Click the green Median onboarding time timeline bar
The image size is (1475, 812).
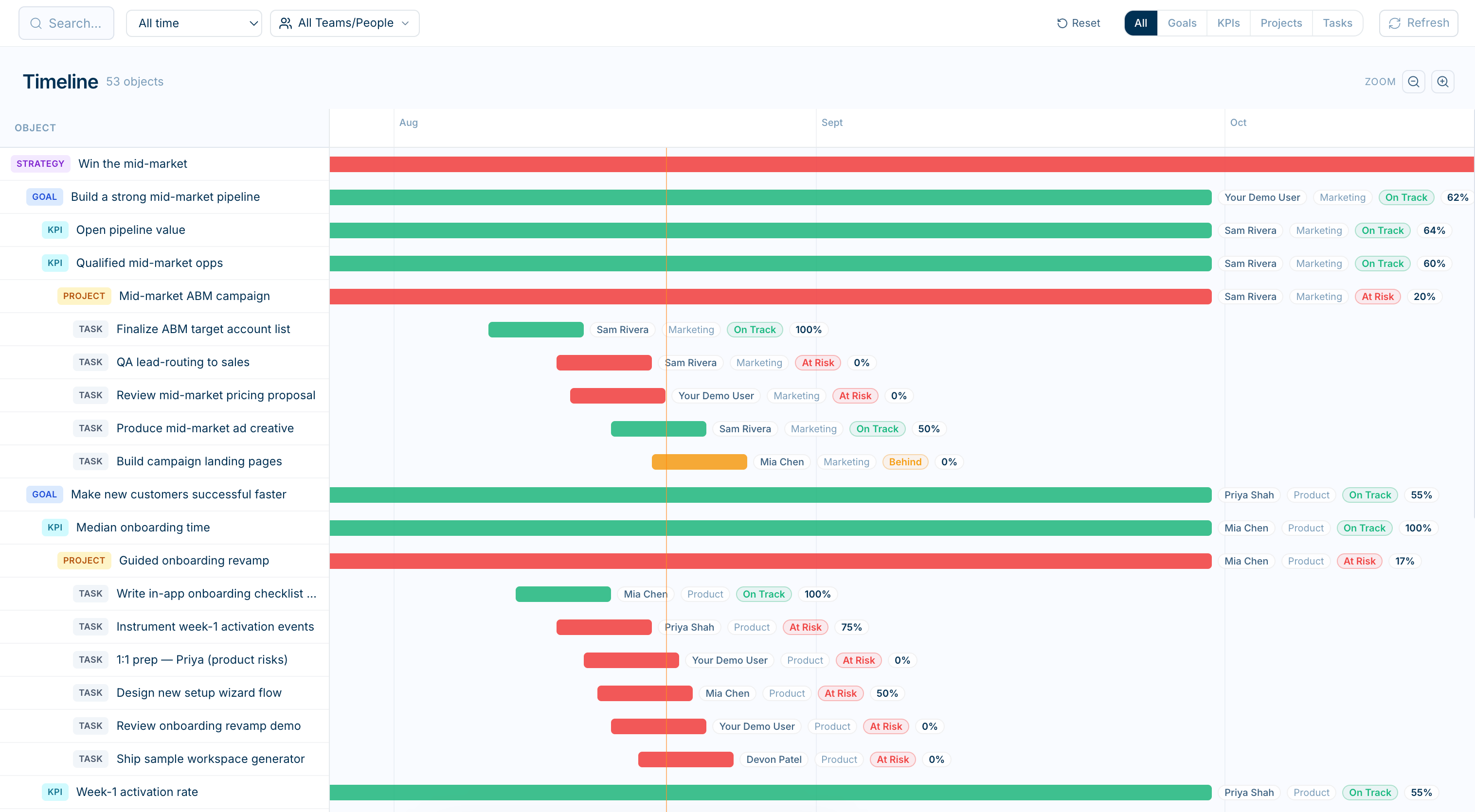coord(771,528)
